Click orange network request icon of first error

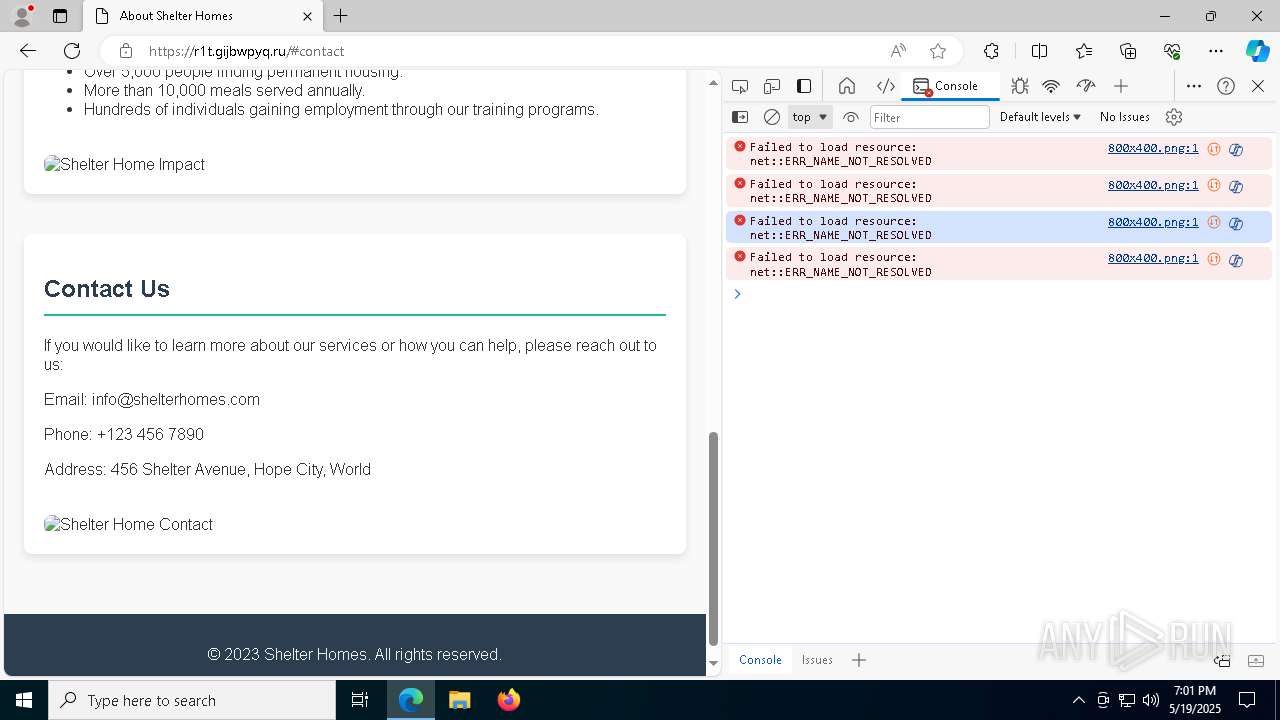(x=1214, y=149)
